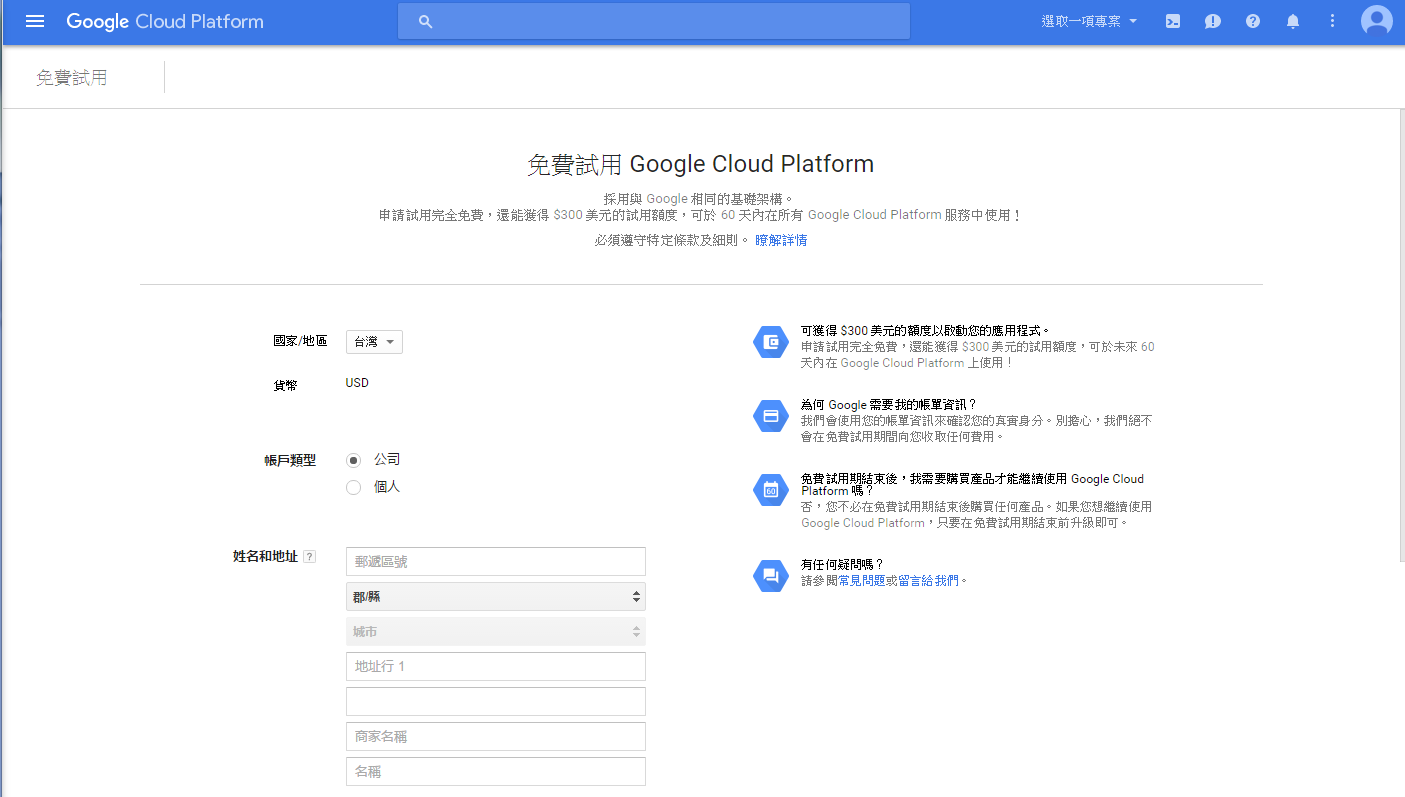Click the chat questions hexagon icon
This screenshot has width=1405, height=797.
coord(771,575)
